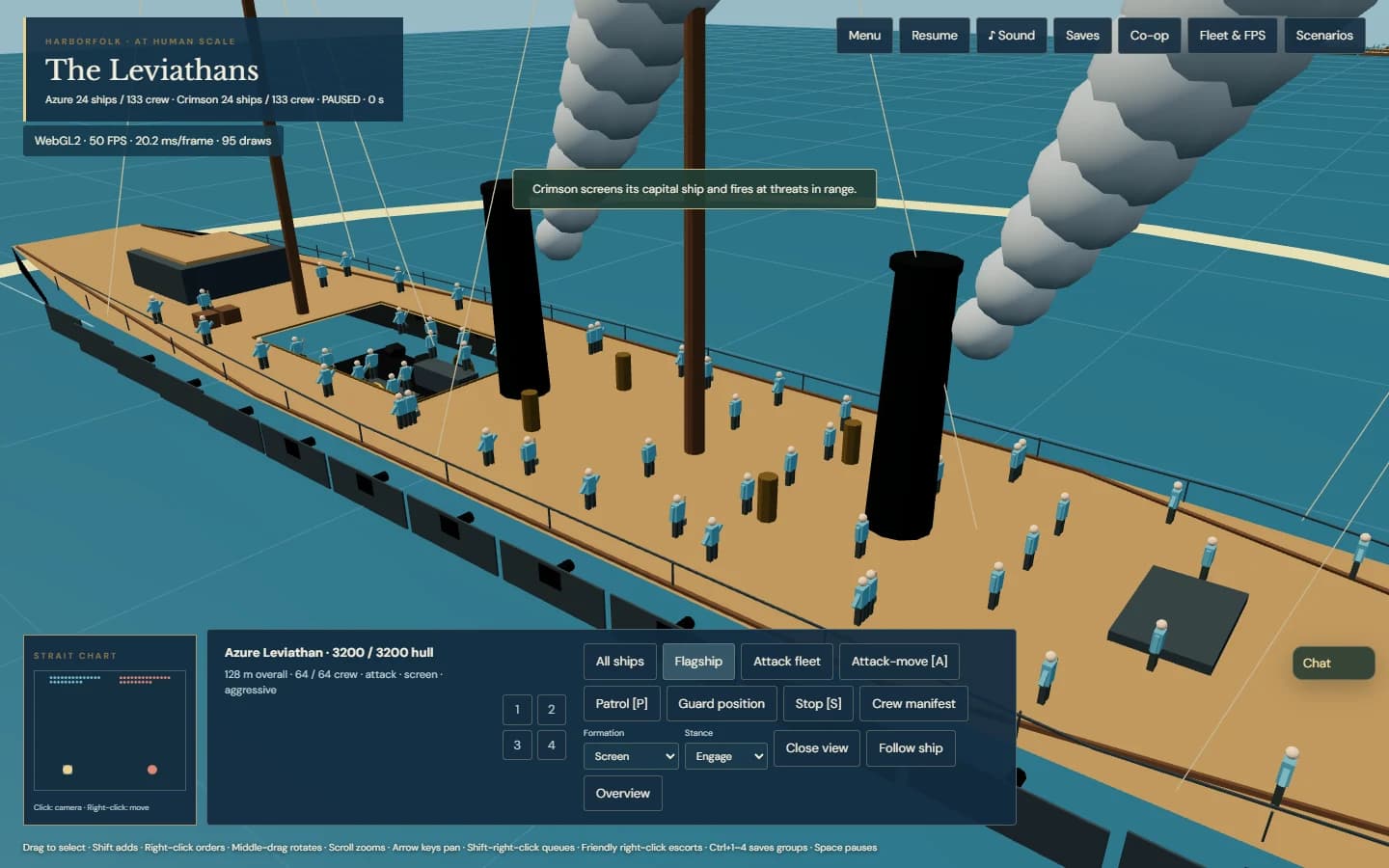
Task: Open the Crew manifest
Action: click(913, 704)
